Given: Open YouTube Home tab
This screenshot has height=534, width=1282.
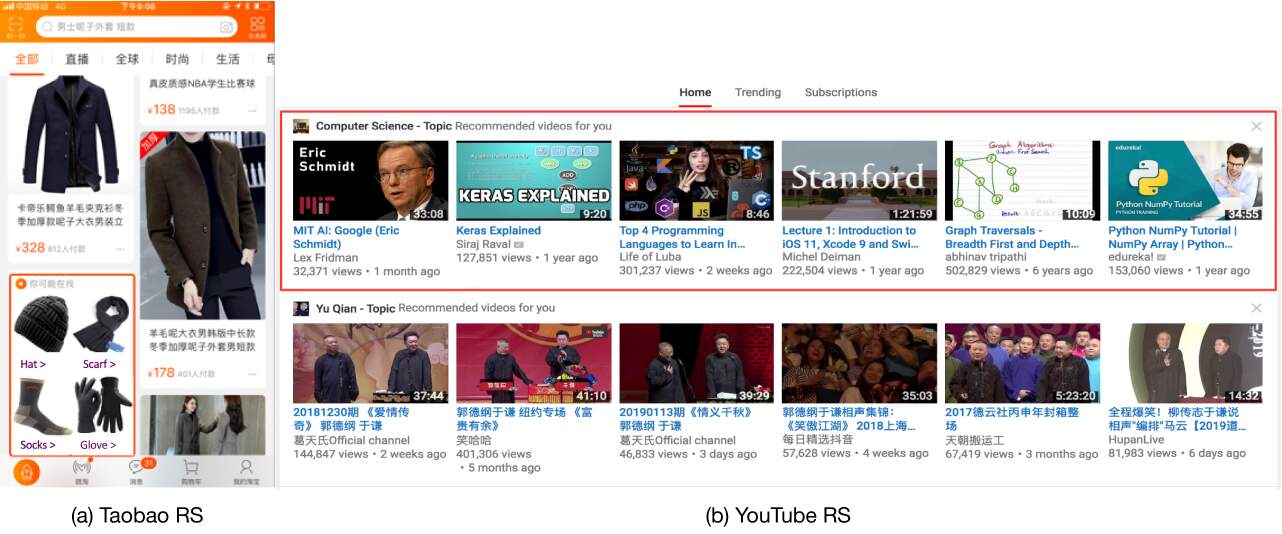Looking at the screenshot, I should [x=695, y=92].
